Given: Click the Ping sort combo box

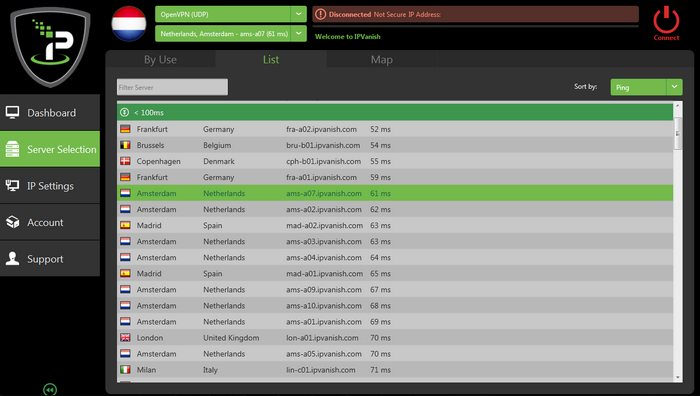Looking at the screenshot, I should pyautogui.click(x=646, y=87).
